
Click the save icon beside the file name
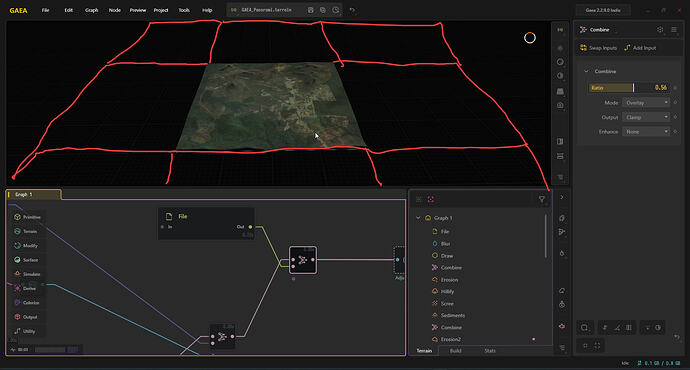[x=311, y=10]
